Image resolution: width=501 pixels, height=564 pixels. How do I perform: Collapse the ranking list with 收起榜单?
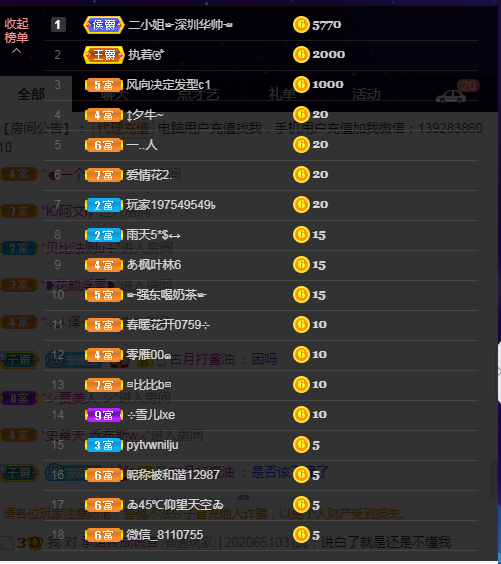[x=16, y=35]
